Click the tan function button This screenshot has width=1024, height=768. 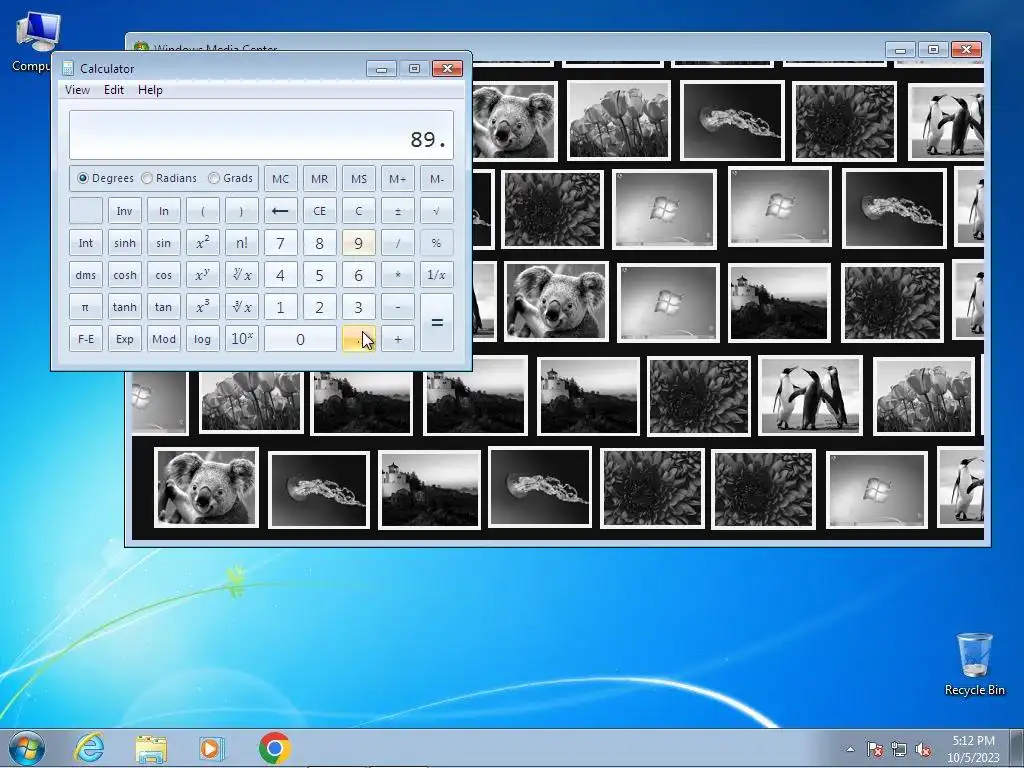(x=163, y=307)
